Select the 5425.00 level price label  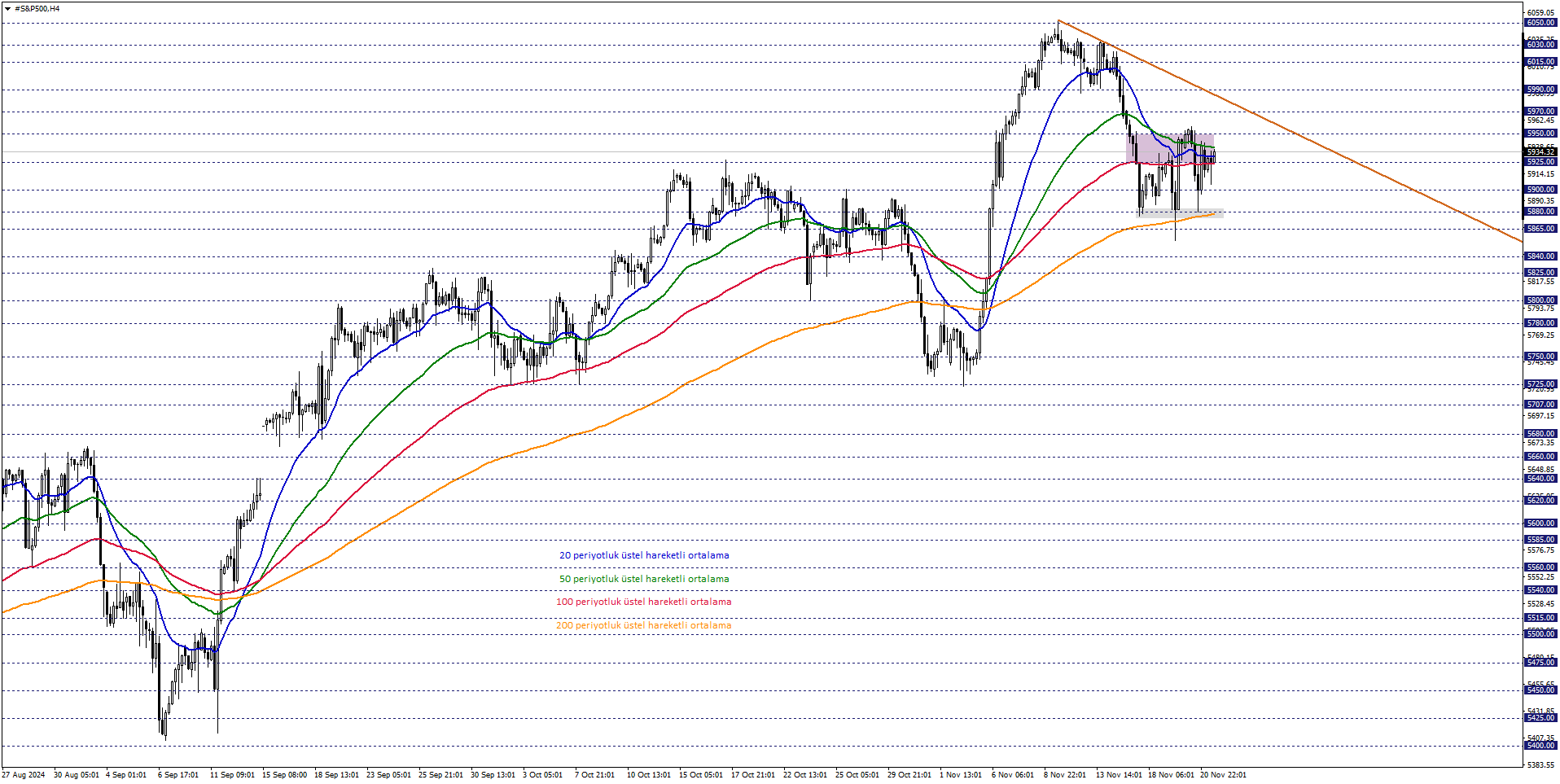pyautogui.click(x=1540, y=718)
